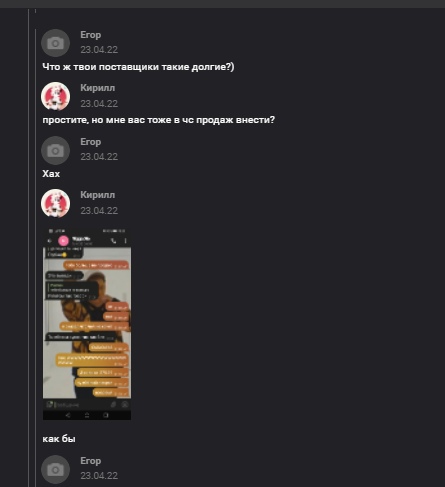
Task: Open Кирилл's avatar above the attached screenshot
Action: (x=55, y=203)
